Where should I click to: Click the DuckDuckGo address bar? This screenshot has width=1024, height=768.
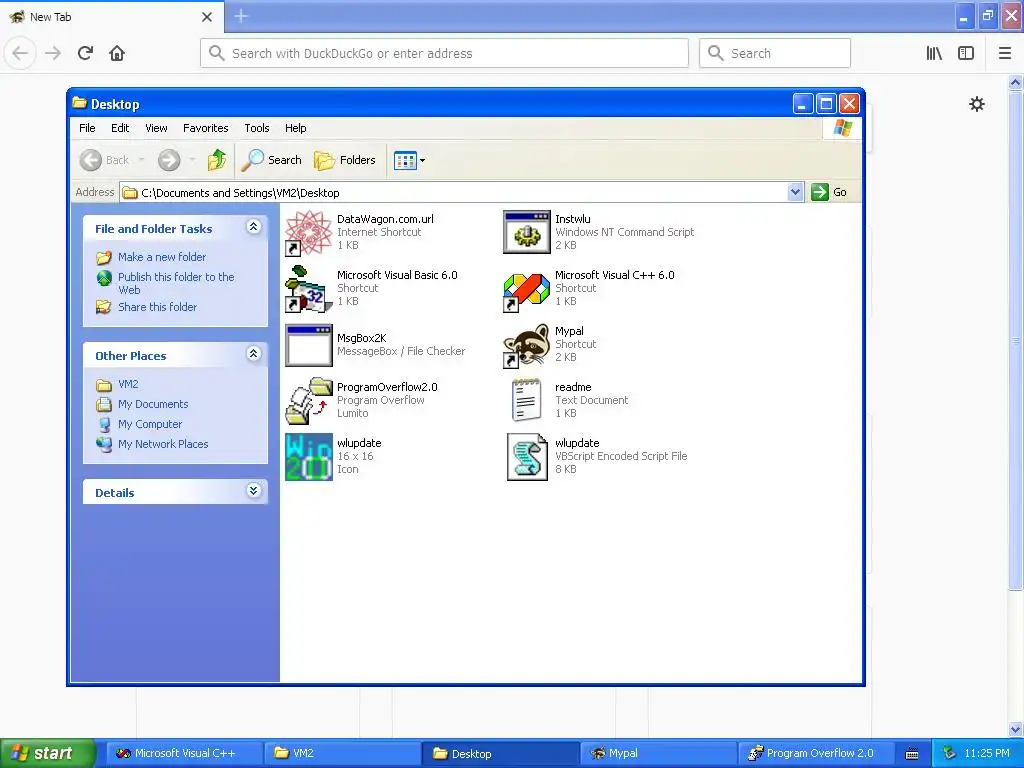tap(444, 53)
